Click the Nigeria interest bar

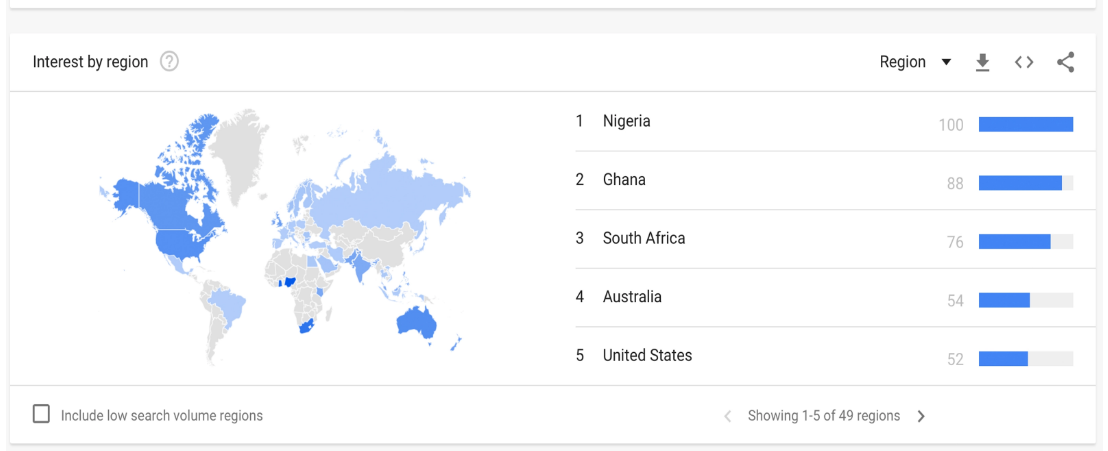click(1025, 124)
